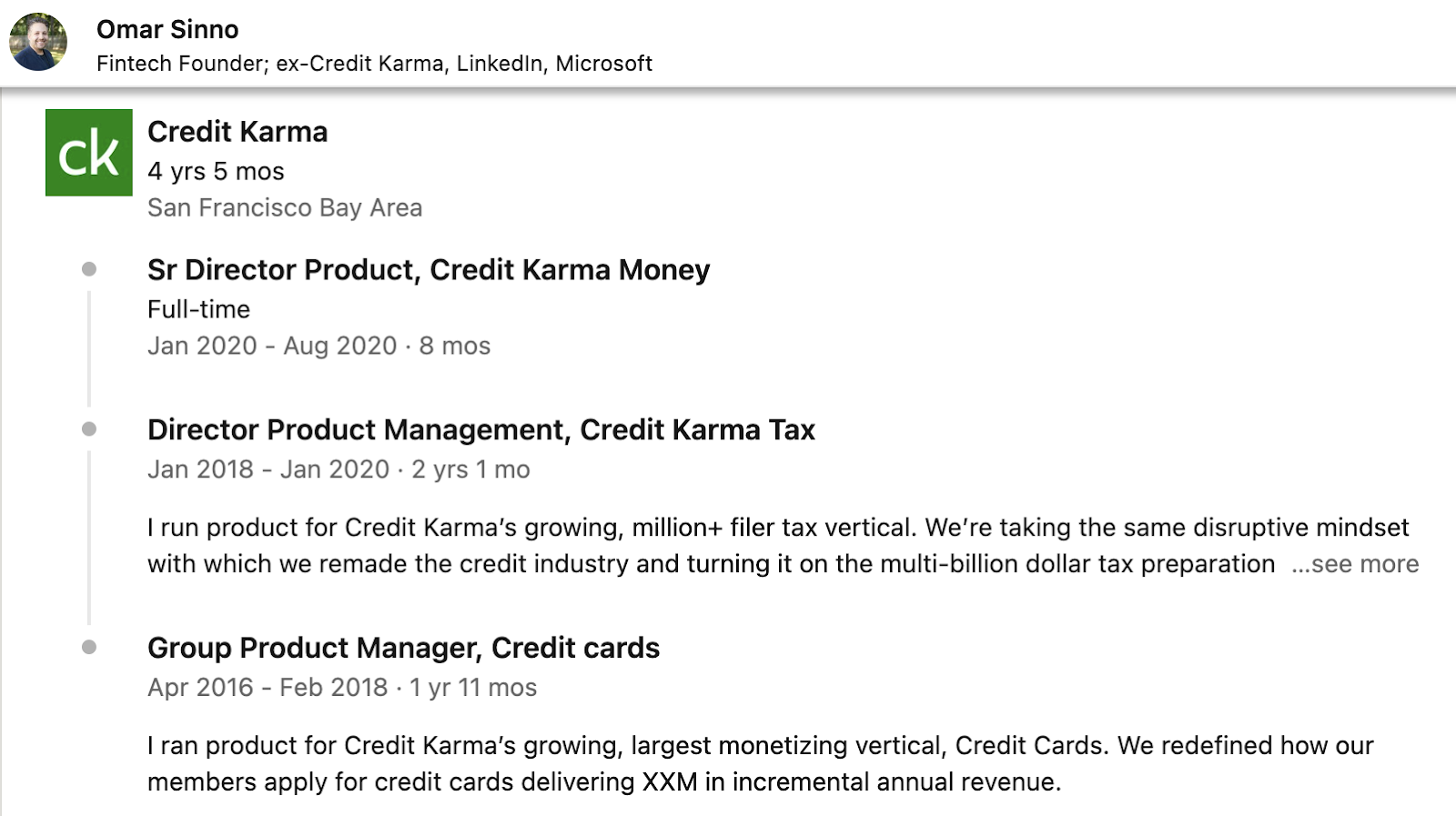Click the San Francisco Bay Area location
This screenshot has width=1456, height=816.
(285, 207)
